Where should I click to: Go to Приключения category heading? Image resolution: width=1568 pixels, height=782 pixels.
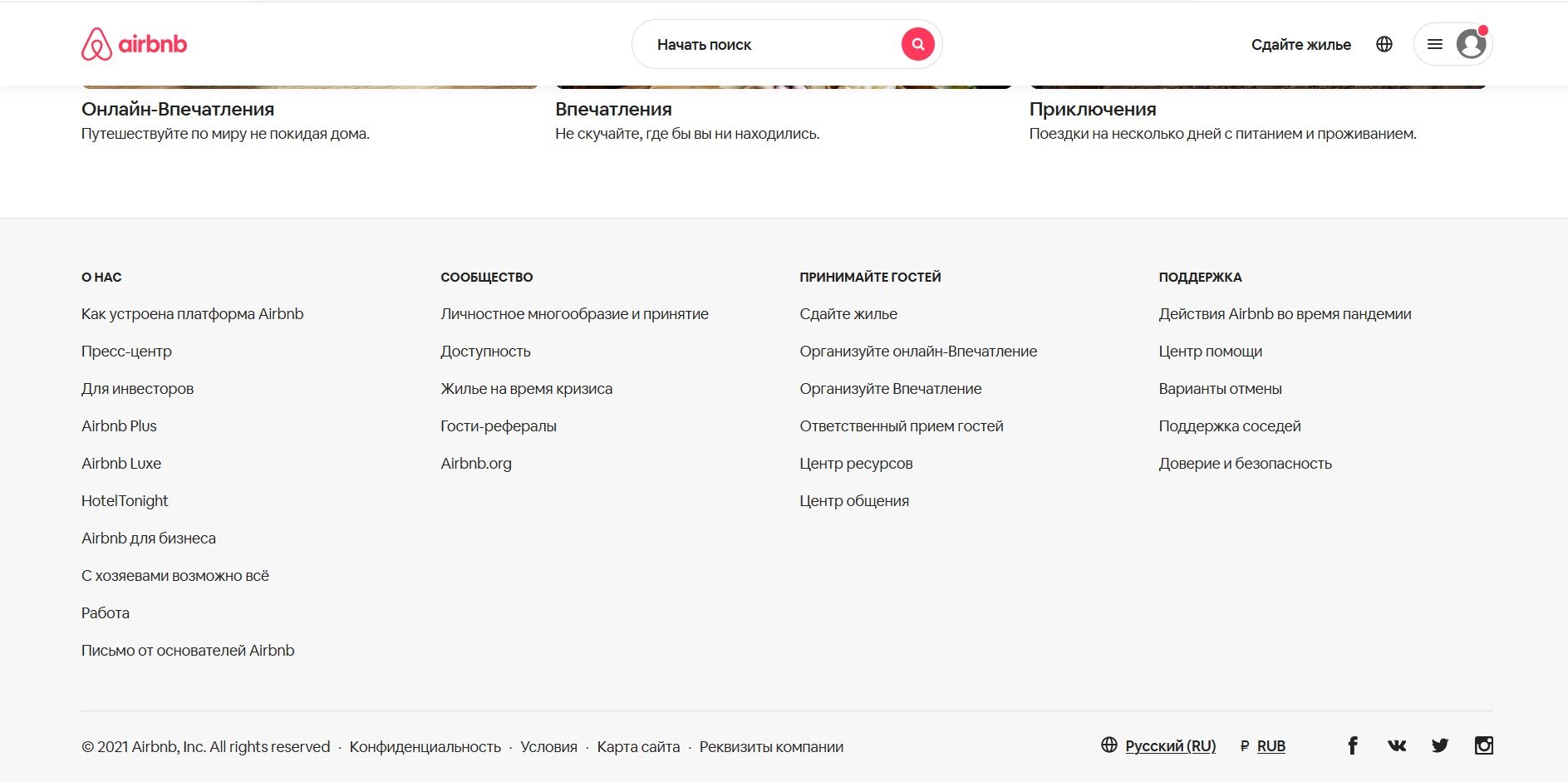coord(1092,109)
